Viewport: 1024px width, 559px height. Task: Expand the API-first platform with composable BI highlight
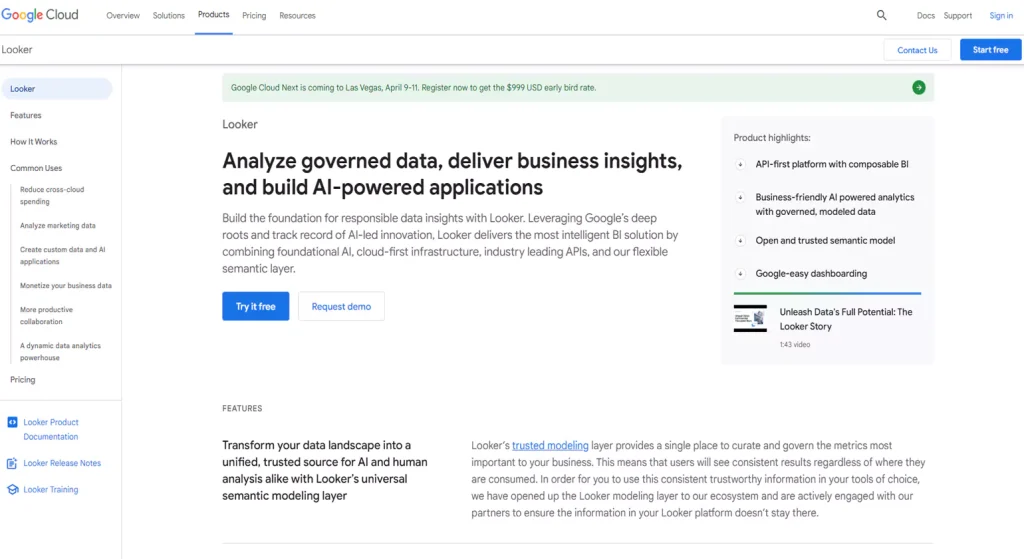coord(740,164)
